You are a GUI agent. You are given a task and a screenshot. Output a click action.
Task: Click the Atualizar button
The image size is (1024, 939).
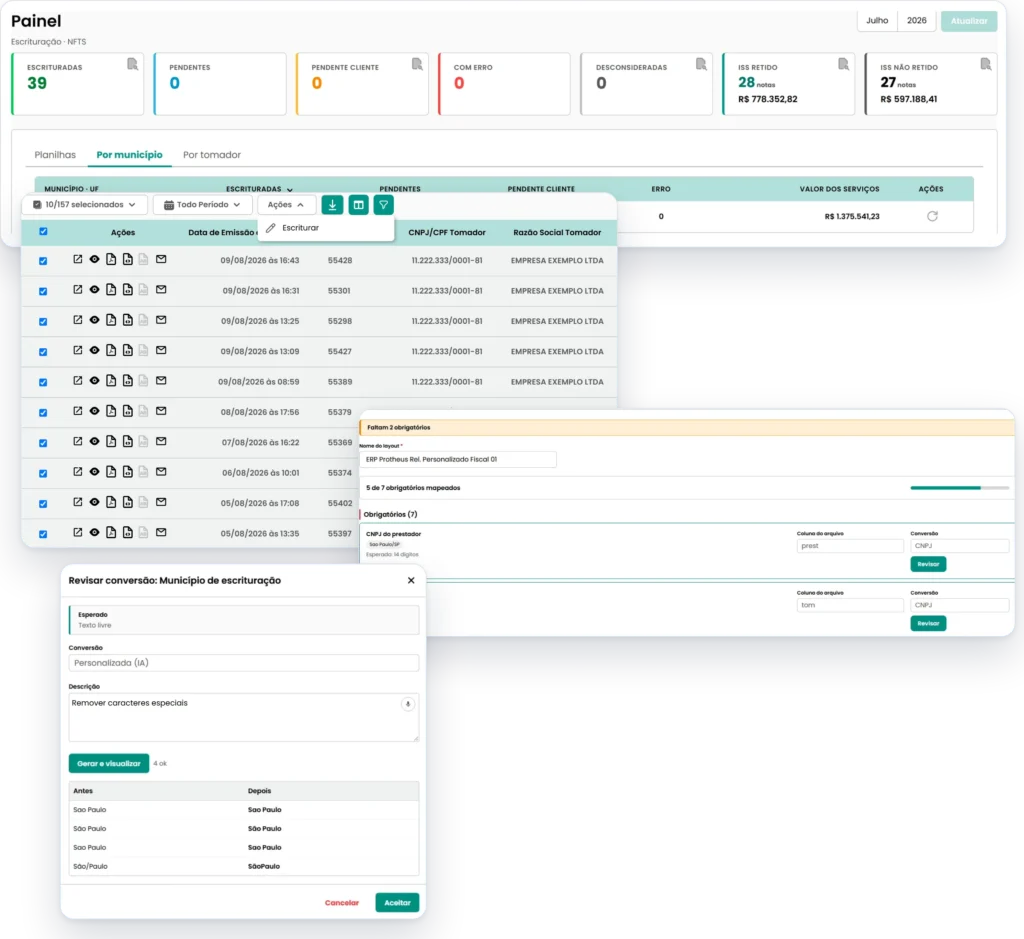[969, 21]
